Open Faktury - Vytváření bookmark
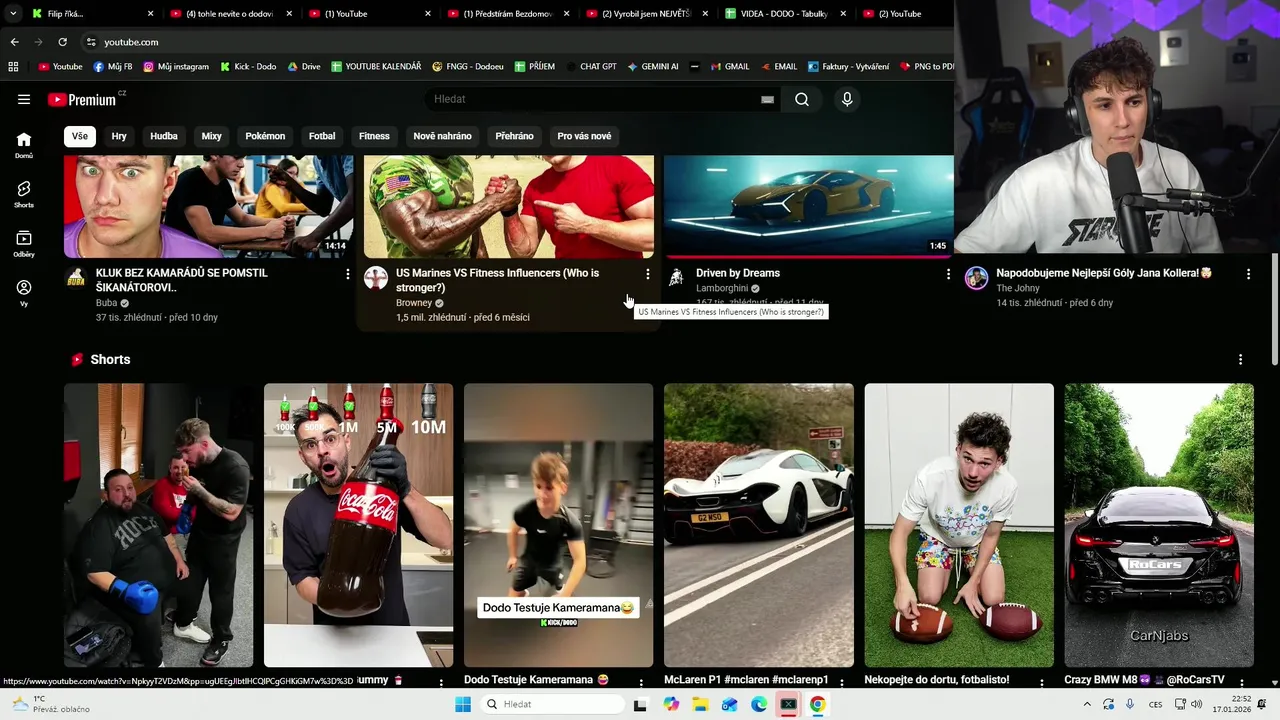This screenshot has width=1280, height=720. pyautogui.click(x=848, y=67)
